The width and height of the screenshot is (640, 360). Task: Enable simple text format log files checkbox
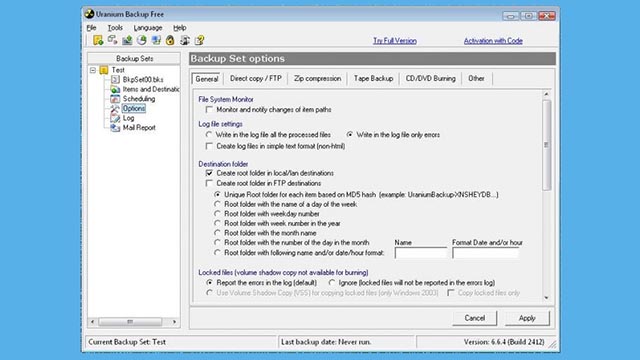[209, 146]
